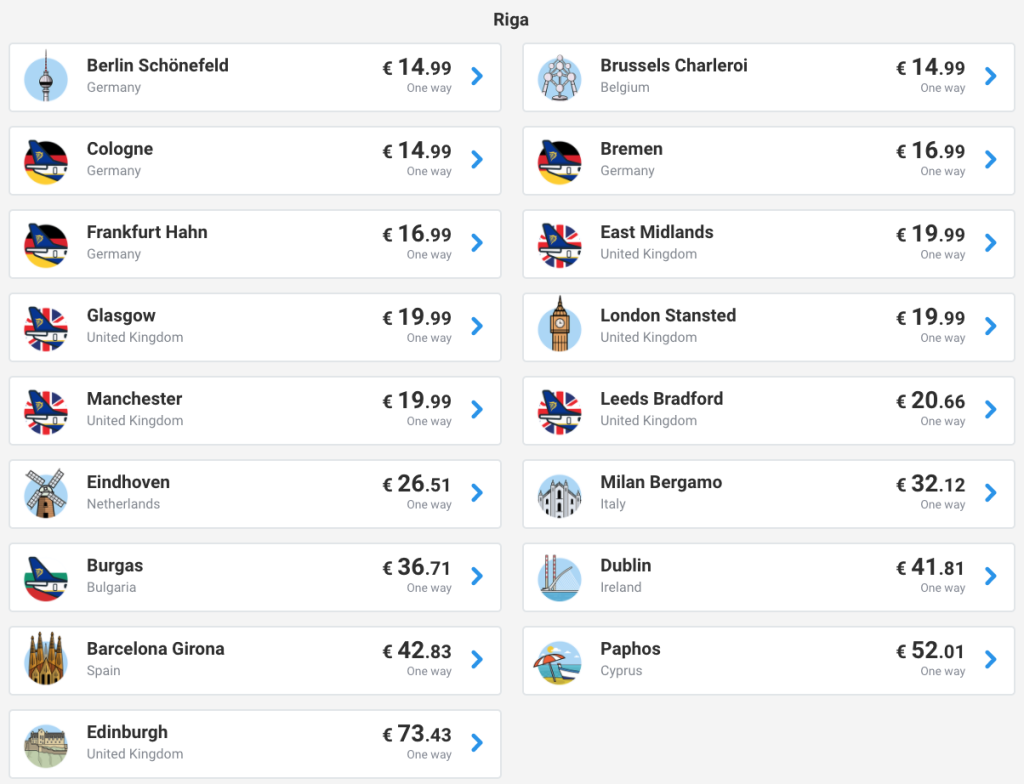This screenshot has height=784, width=1024.
Task: Click the Edinburgh € 73.43 price
Action: click(x=417, y=734)
